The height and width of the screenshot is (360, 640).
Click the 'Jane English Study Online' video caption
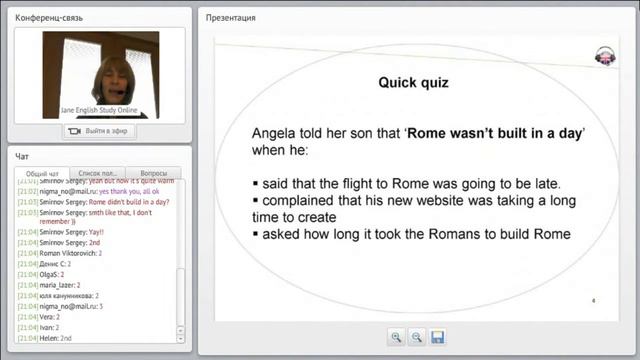point(99,110)
